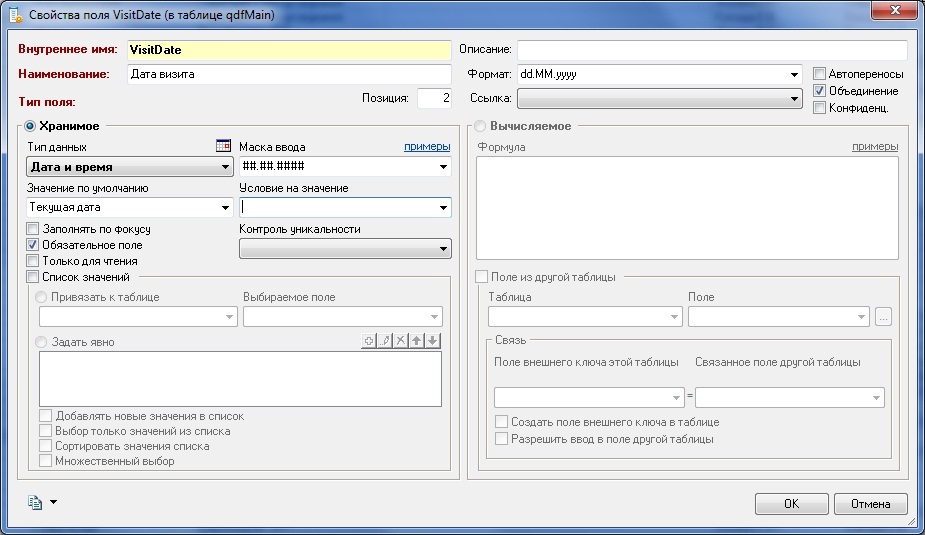Click the Отмена button
This screenshot has width=925, height=535.
(869, 504)
